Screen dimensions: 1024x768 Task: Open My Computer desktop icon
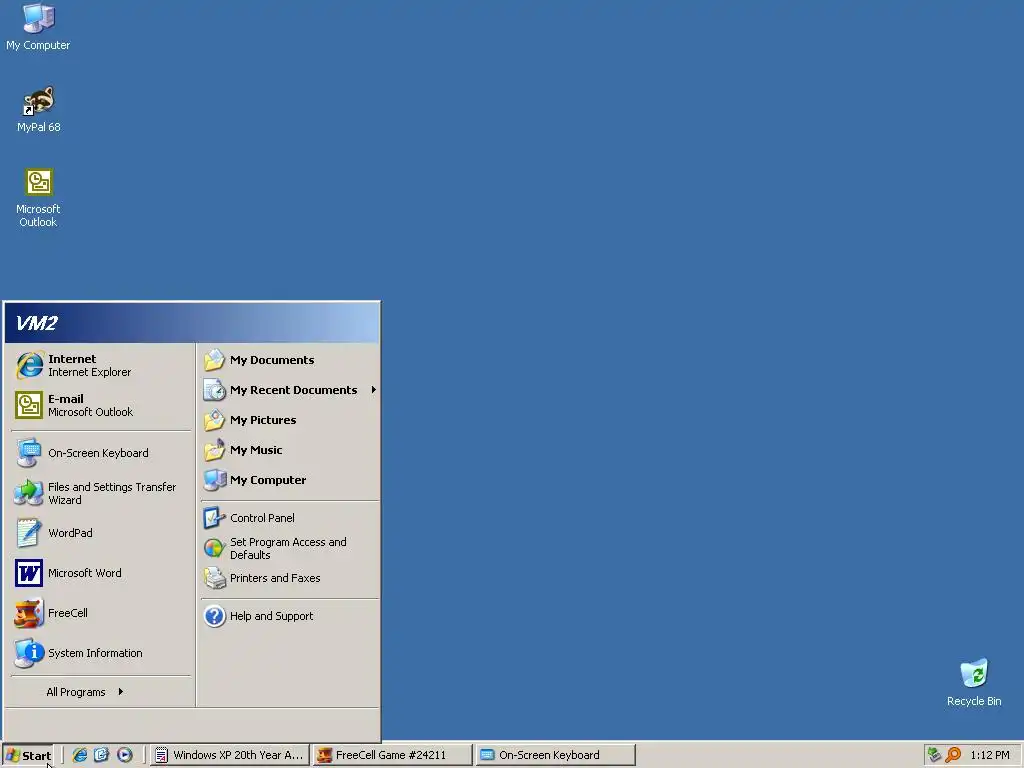[x=38, y=27]
